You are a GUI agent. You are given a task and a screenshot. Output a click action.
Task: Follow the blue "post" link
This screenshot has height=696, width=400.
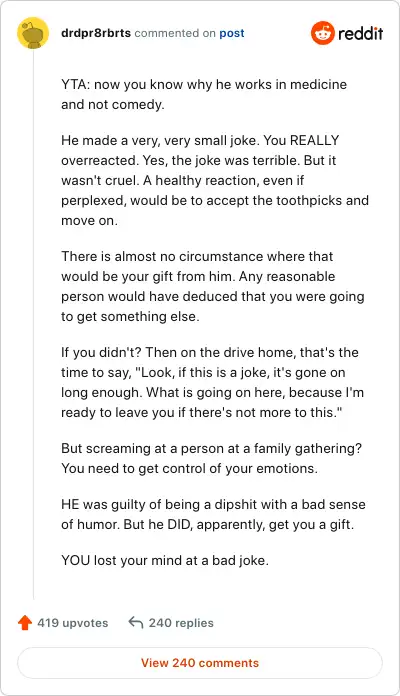(232, 33)
